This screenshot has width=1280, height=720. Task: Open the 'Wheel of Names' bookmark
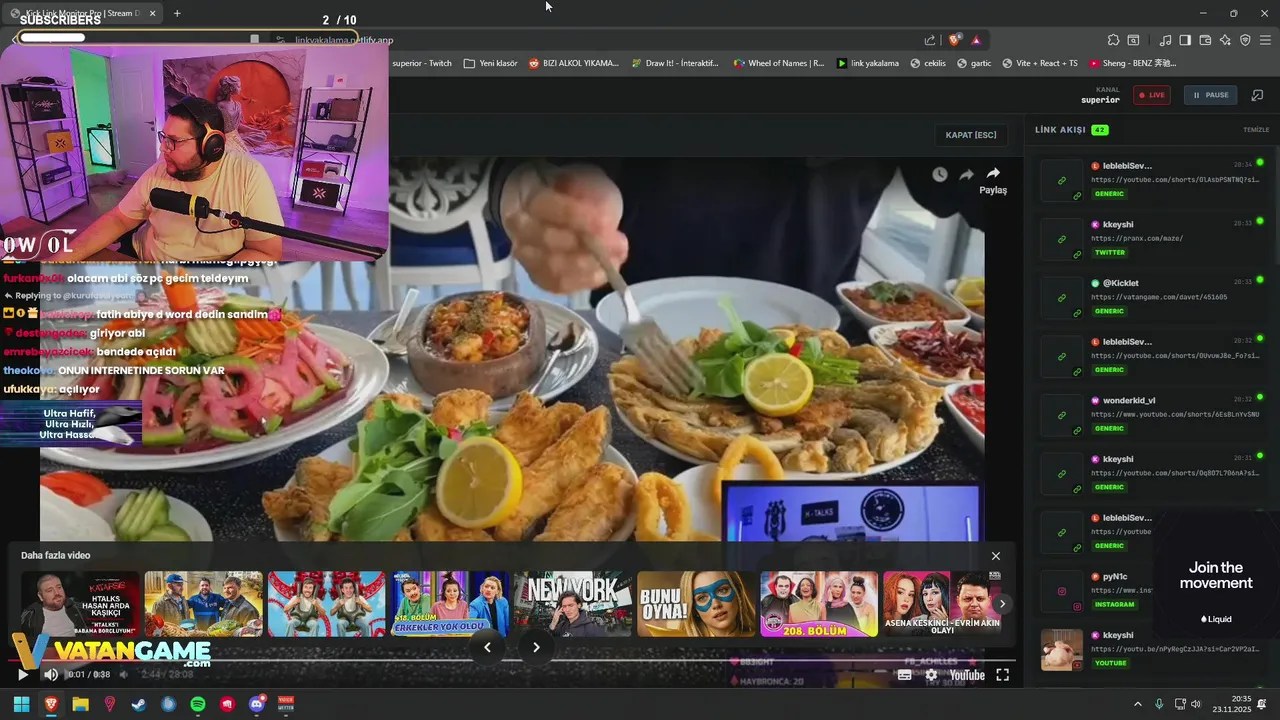779,63
